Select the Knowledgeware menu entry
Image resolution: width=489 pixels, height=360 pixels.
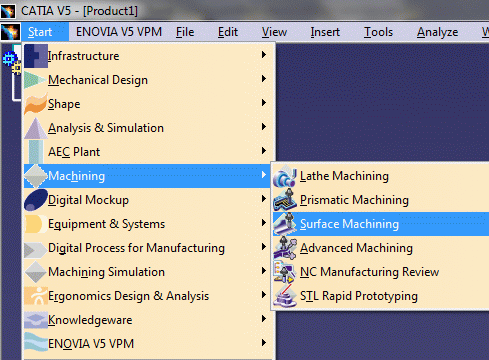point(149,320)
